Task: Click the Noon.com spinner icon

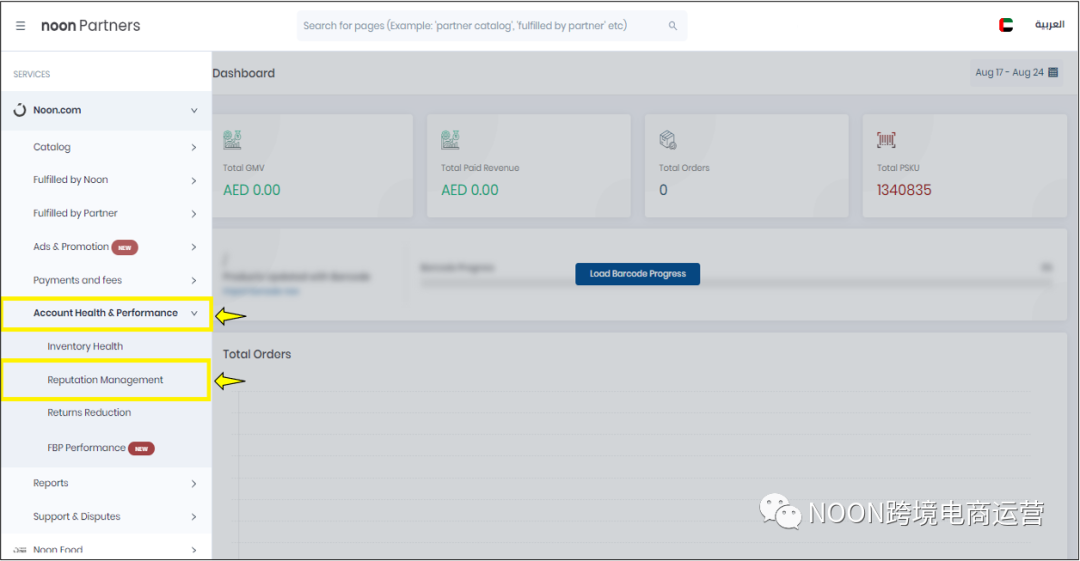Action: (x=20, y=110)
